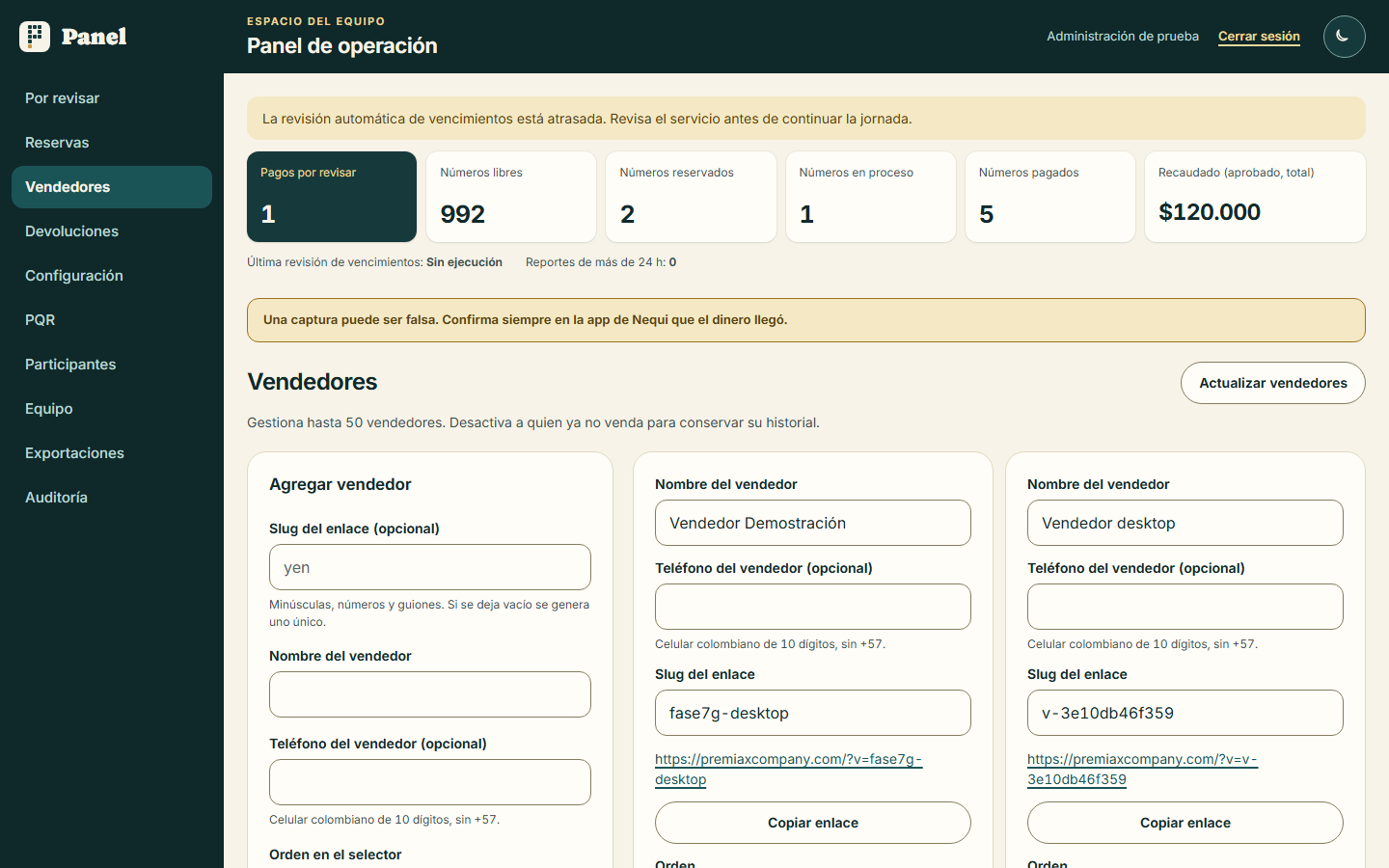This screenshot has height=868, width=1389.
Task: Open the PQR section
Action: 112,320
